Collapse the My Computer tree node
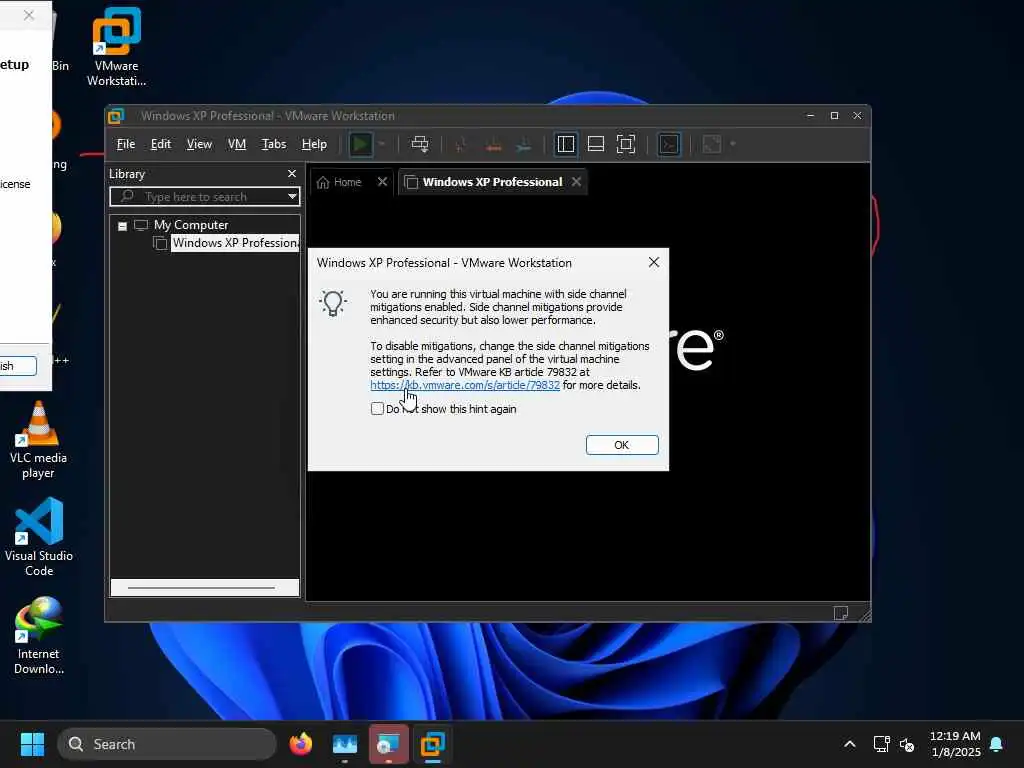The width and height of the screenshot is (1024, 768). click(122, 226)
